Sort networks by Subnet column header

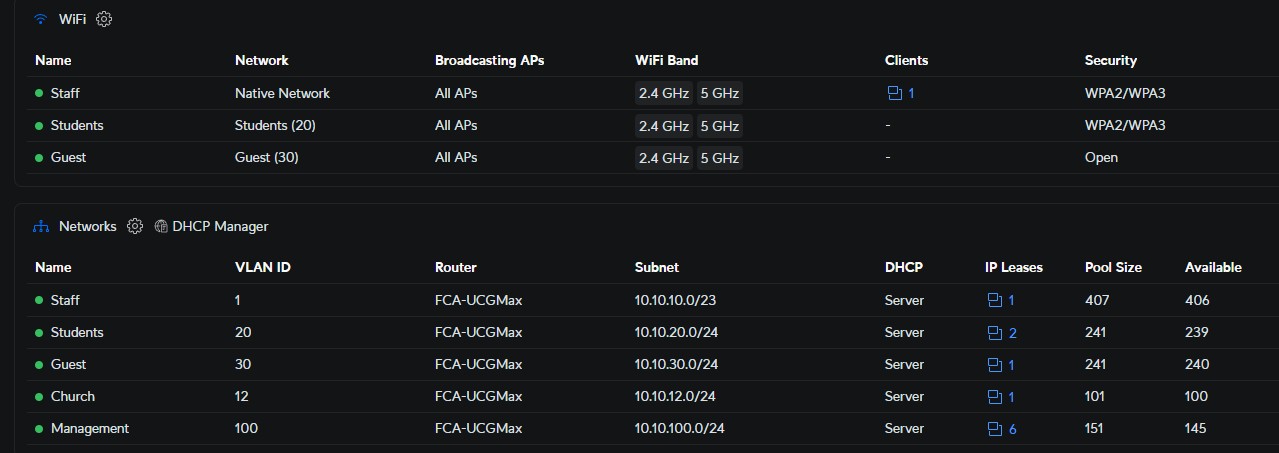(x=656, y=267)
